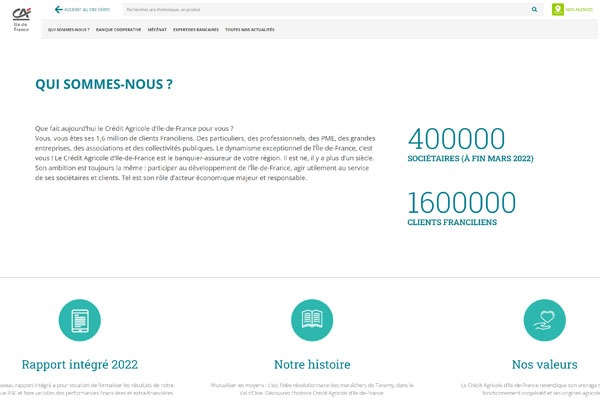Click the open book icon above Notre histoire

tap(312, 320)
